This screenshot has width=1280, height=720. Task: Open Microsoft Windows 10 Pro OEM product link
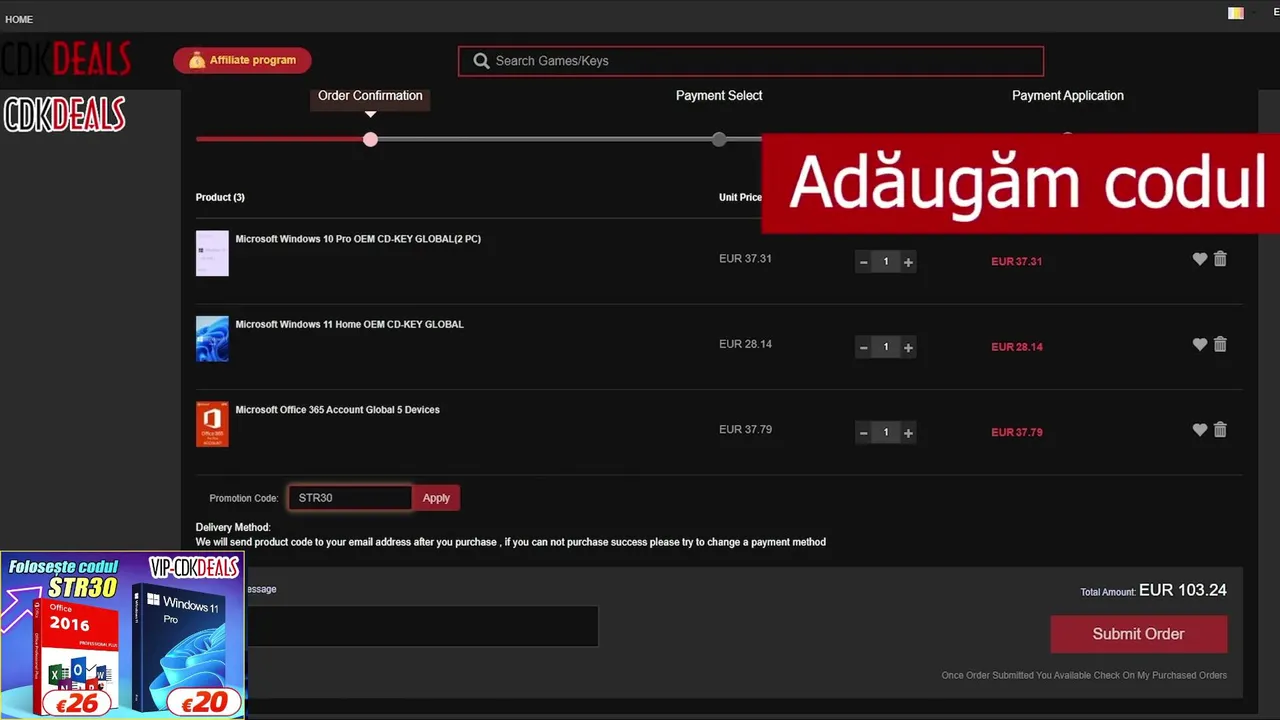358,239
